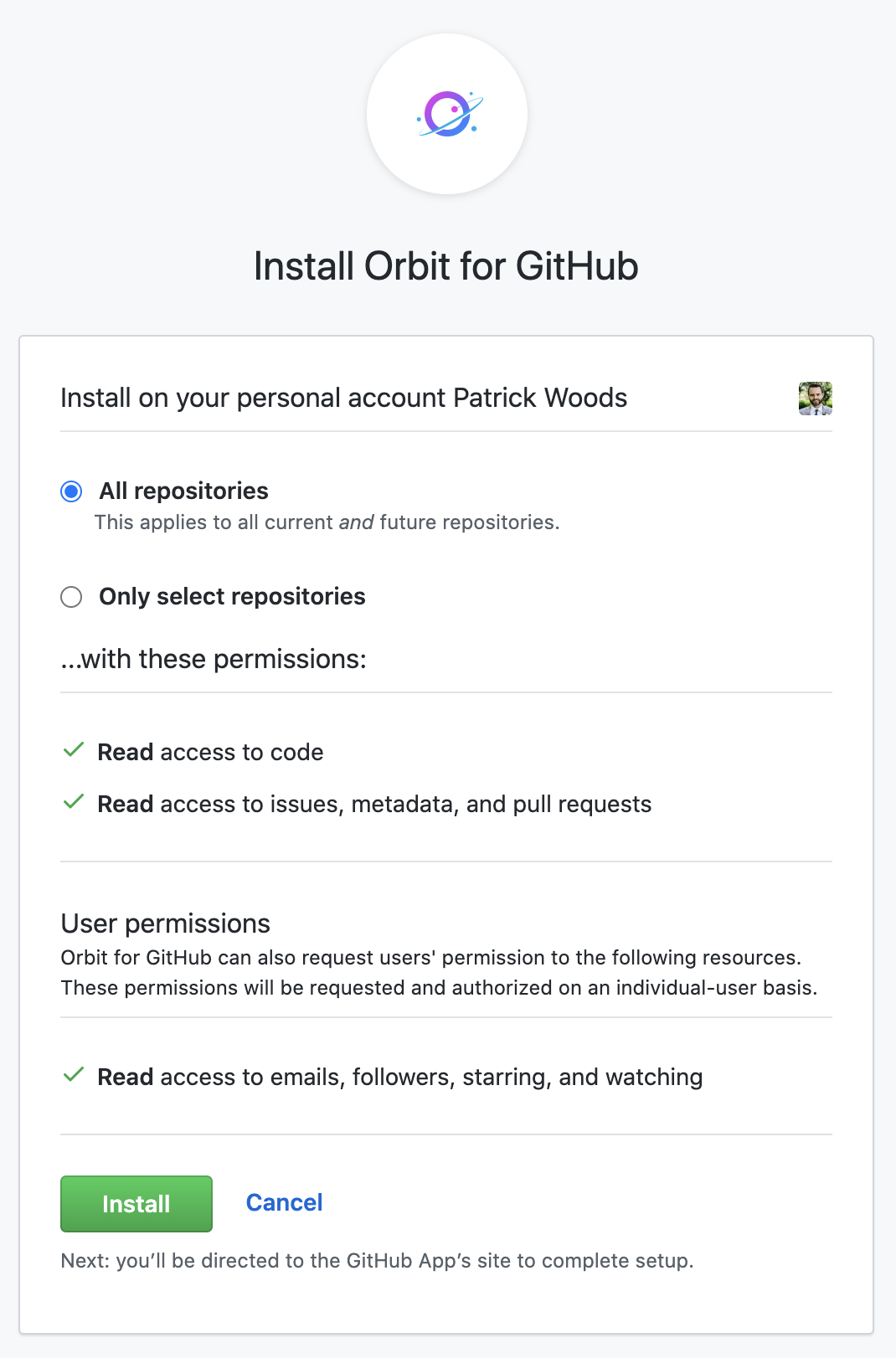
Task: Click the with these permissions heading
Action: 214,660
